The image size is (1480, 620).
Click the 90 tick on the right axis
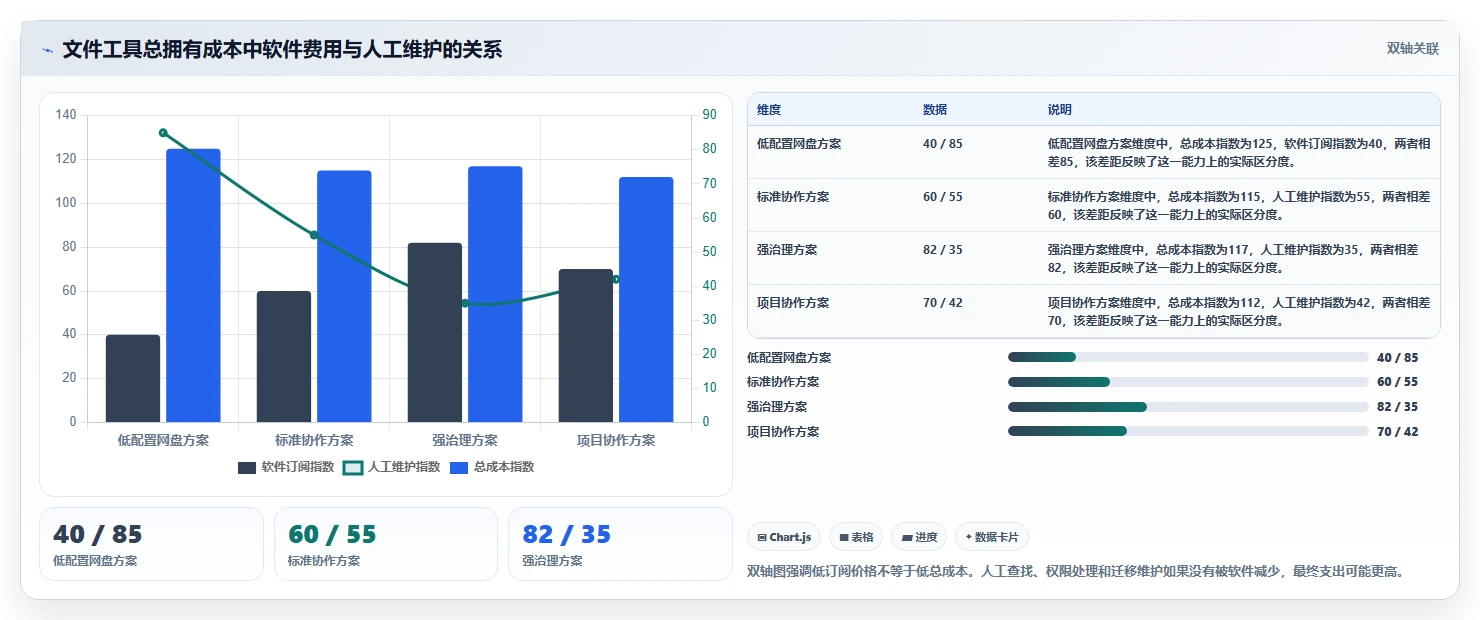coord(709,115)
